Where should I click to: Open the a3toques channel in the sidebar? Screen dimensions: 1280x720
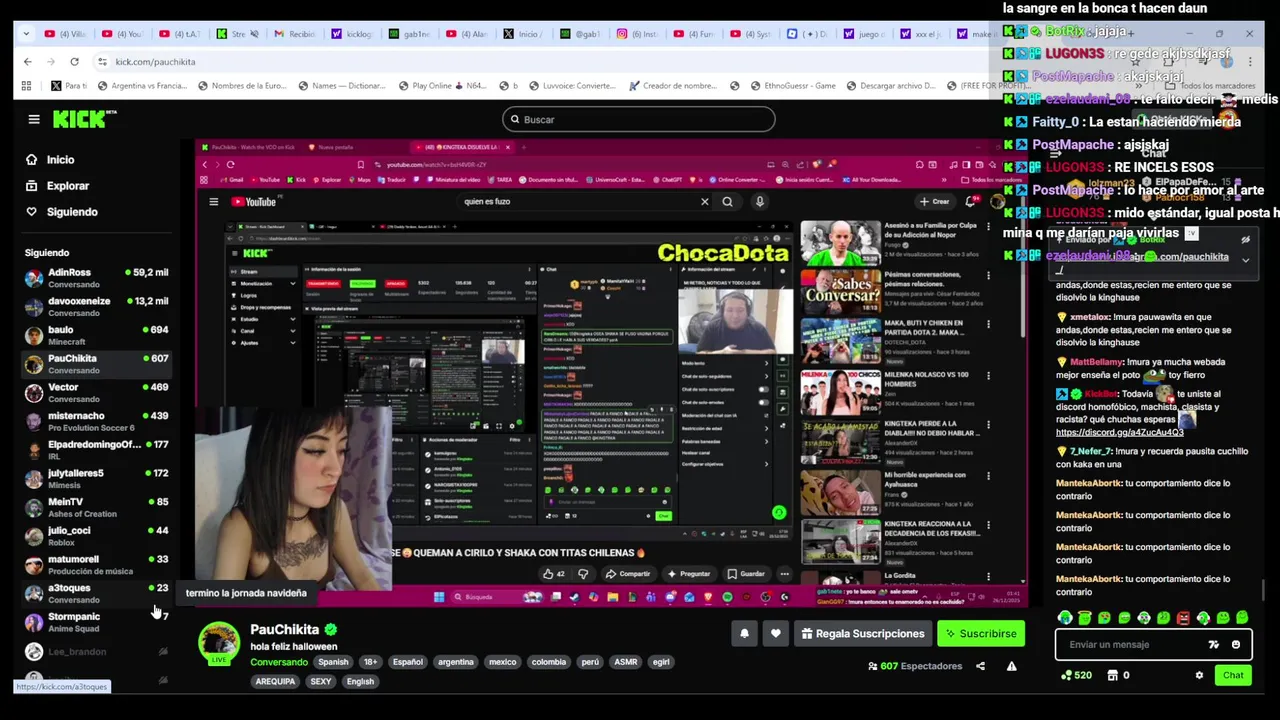click(x=97, y=593)
